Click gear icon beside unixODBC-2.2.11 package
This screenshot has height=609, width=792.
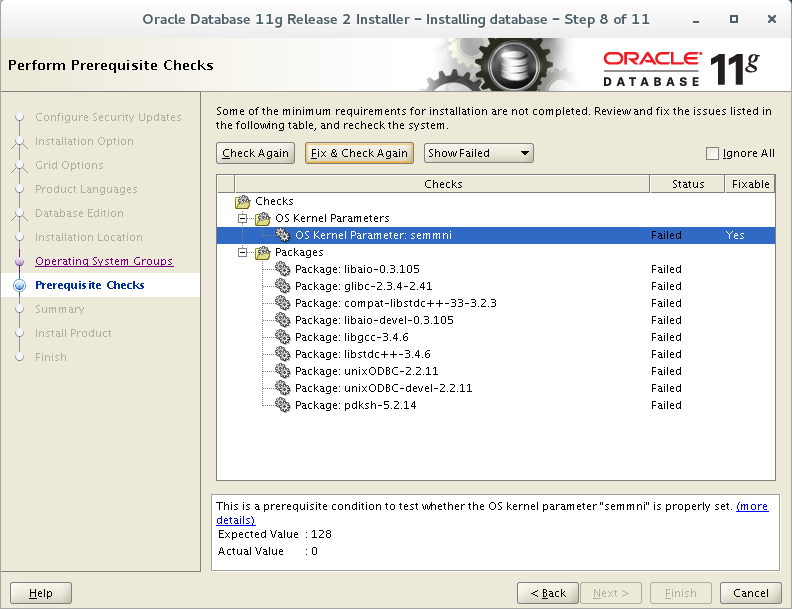282,371
